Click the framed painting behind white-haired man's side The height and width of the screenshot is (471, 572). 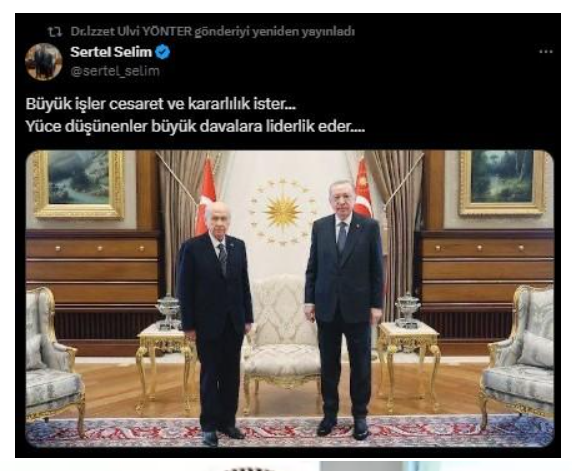(80, 185)
